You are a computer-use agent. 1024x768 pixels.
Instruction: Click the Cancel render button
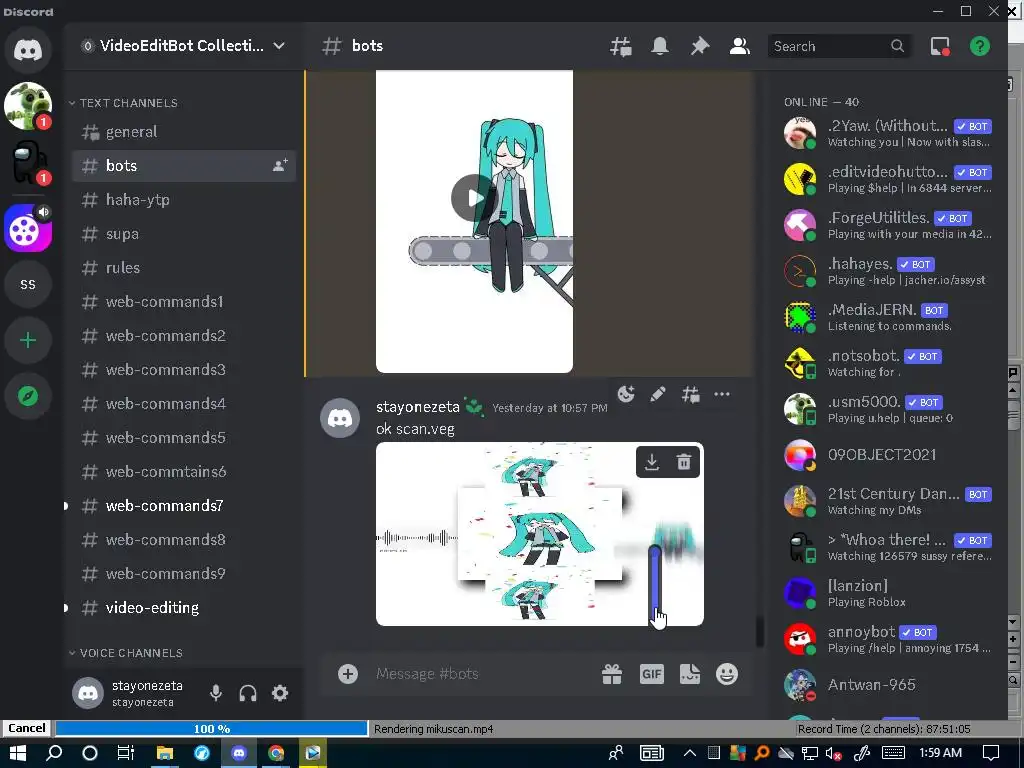tap(27, 728)
